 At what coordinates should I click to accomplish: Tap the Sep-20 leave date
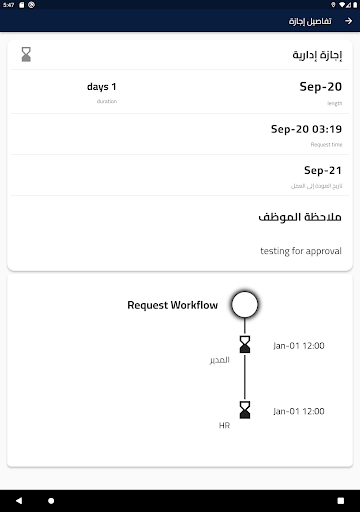click(321, 87)
